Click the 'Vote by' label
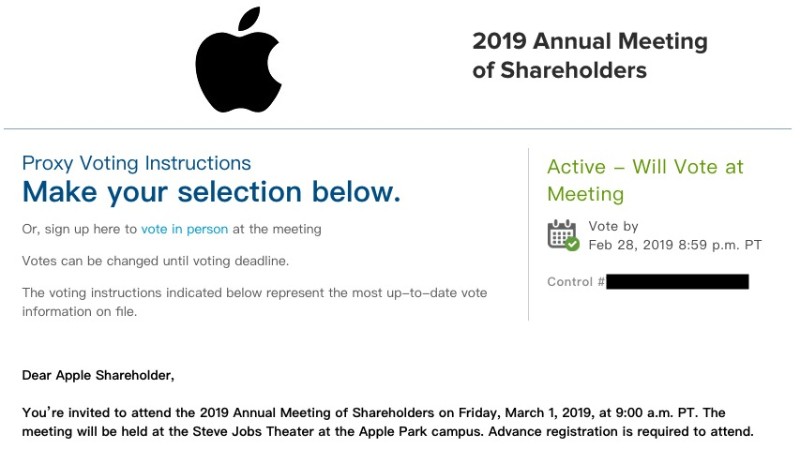This screenshot has width=800, height=449. pos(613,226)
